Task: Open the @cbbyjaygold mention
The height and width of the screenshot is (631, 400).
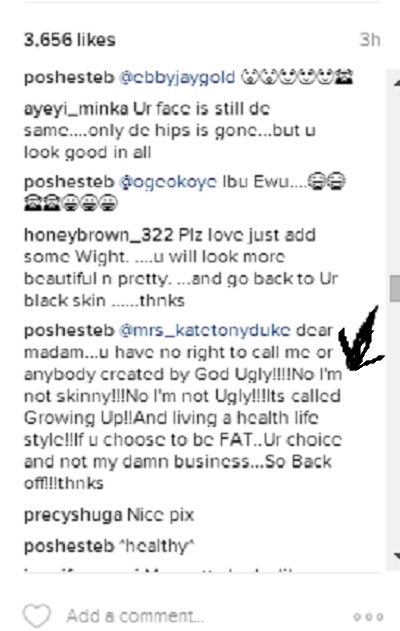Action: (177, 78)
